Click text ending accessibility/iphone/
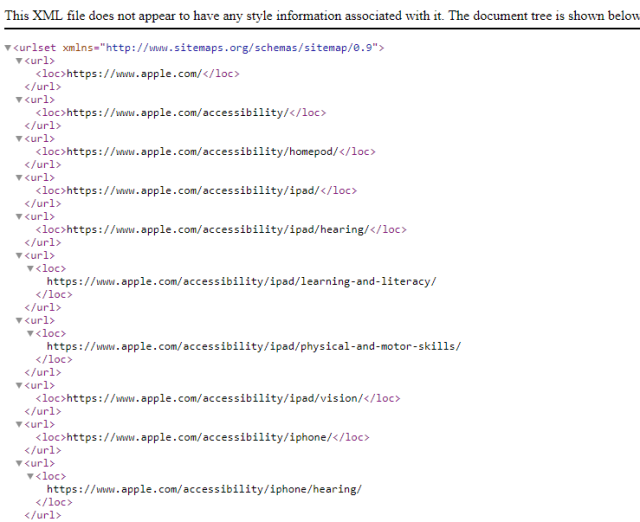Viewport: 640px width, 522px height. point(199,438)
